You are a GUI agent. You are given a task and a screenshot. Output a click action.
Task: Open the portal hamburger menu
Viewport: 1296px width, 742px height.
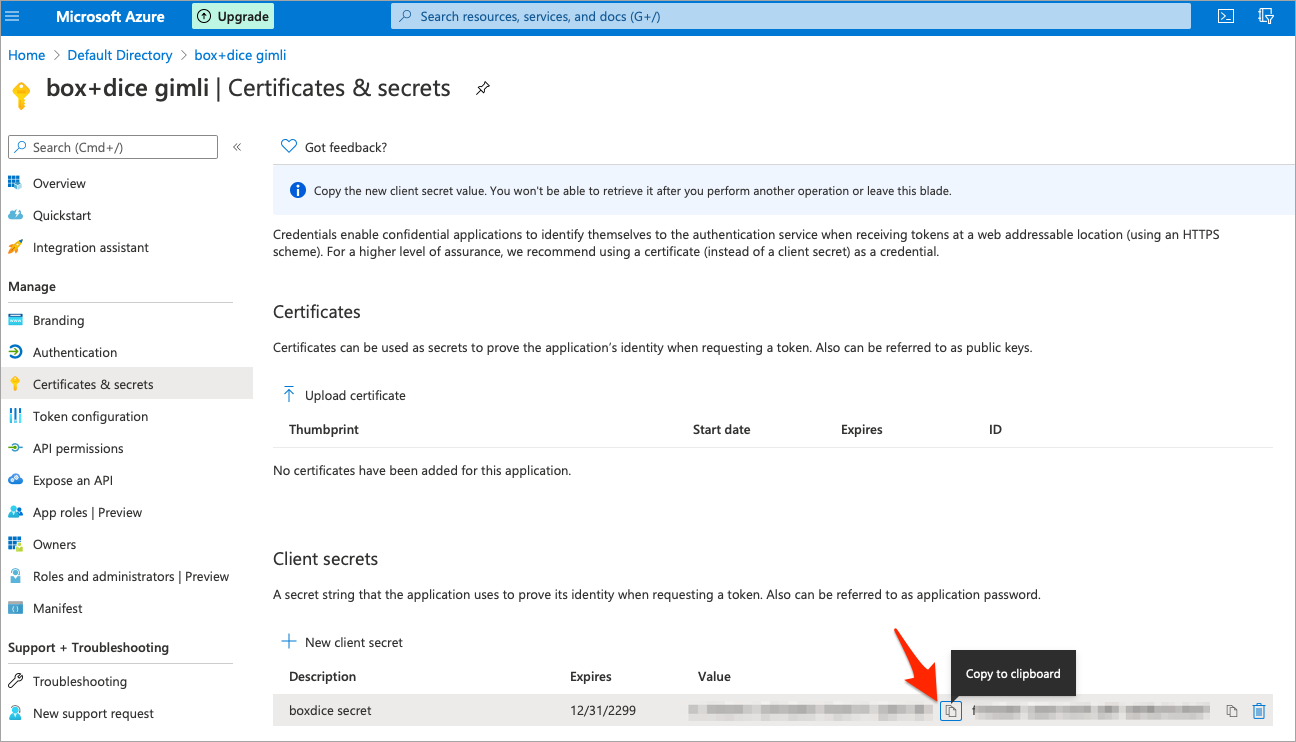click(x=12, y=16)
